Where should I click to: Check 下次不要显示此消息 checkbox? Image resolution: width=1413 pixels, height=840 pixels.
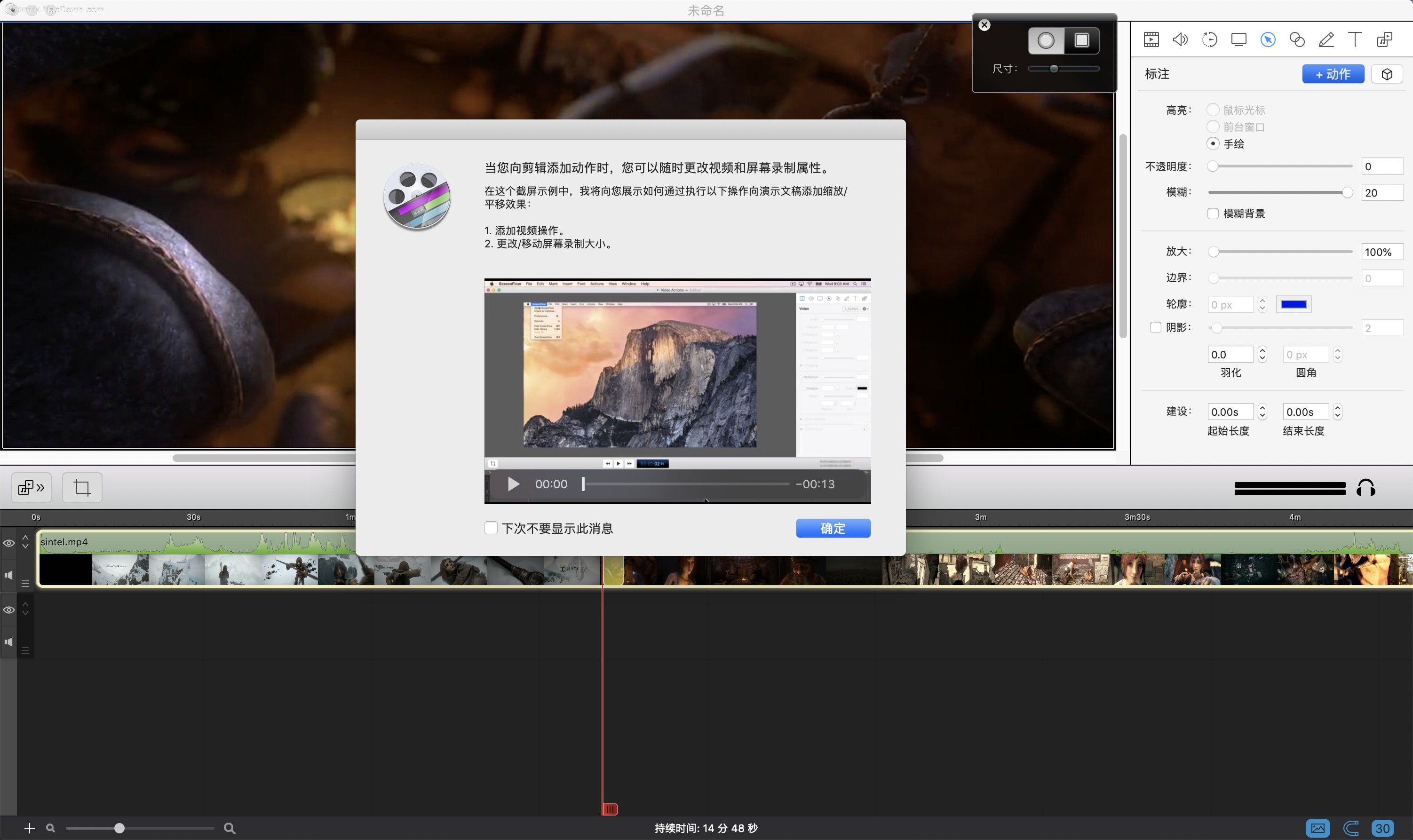[x=491, y=528]
